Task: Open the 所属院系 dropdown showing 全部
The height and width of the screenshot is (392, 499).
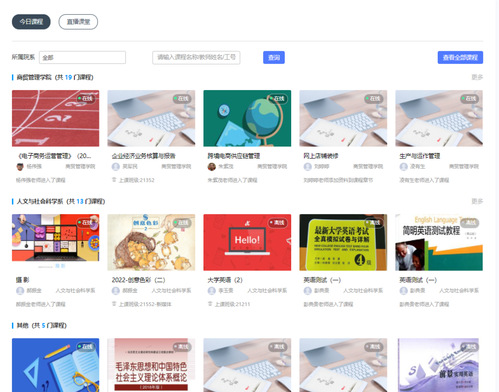Action: (82, 57)
